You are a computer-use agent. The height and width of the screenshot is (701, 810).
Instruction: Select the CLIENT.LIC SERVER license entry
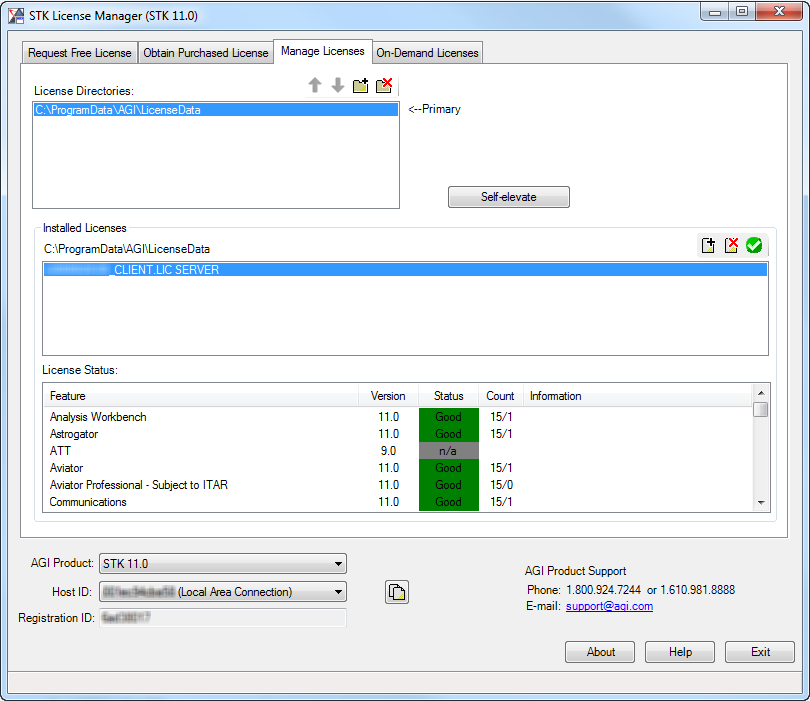(x=406, y=270)
